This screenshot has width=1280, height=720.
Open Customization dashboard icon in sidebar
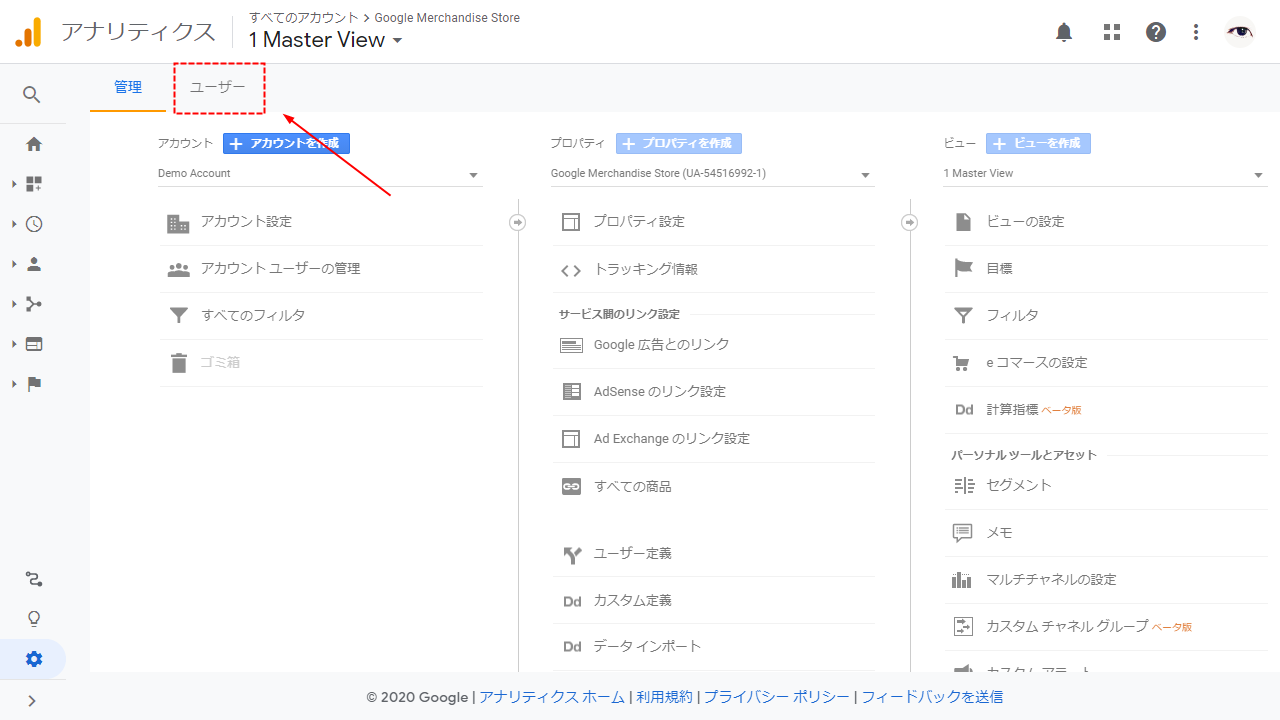pos(34,184)
